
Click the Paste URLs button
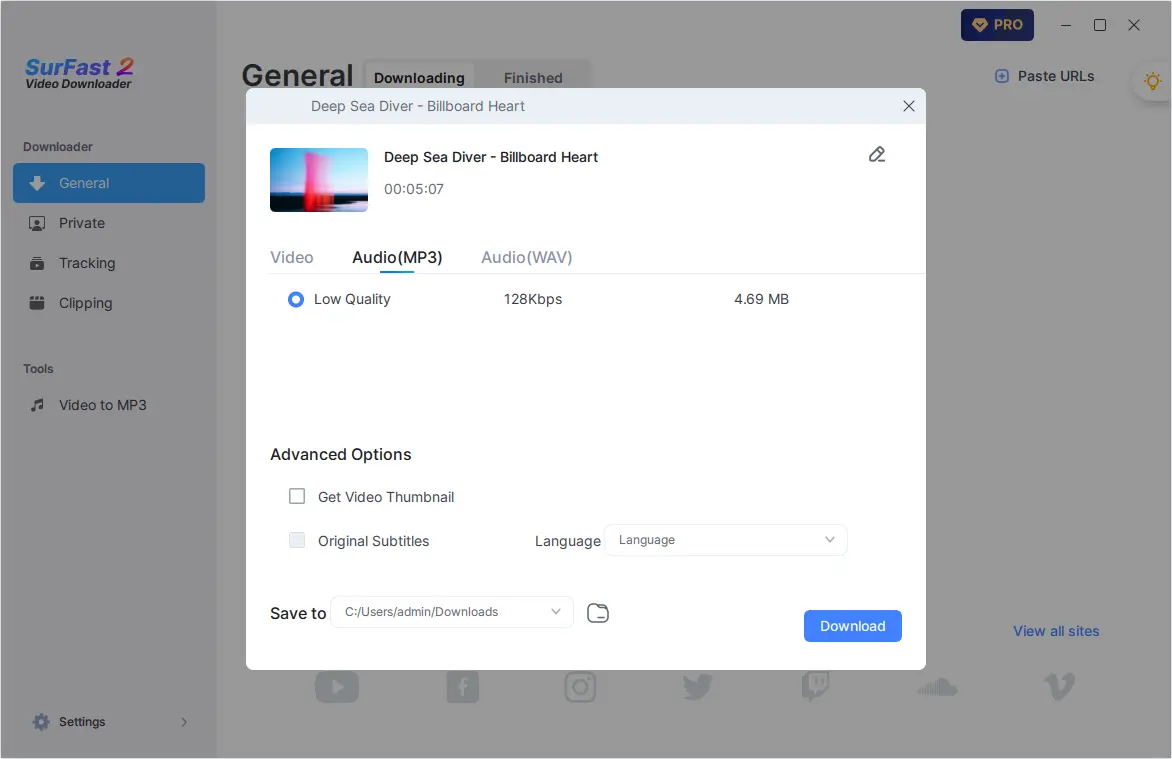(1044, 76)
